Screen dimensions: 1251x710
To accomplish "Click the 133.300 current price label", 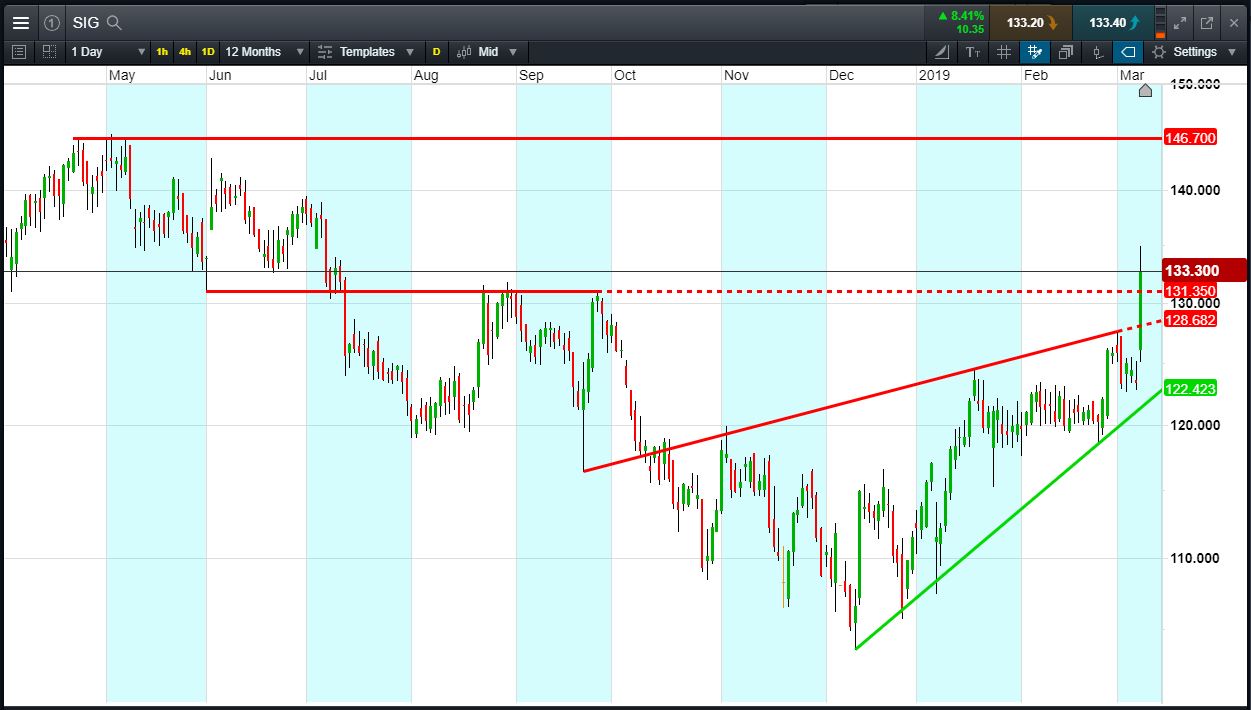I will pos(1204,271).
